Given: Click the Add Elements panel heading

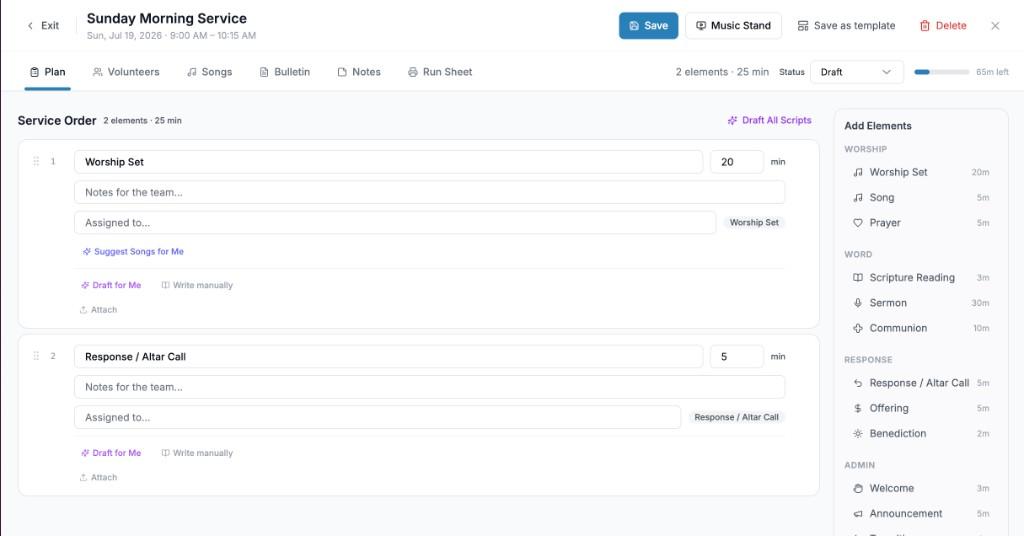Looking at the screenshot, I should pyautogui.click(x=878, y=126).
